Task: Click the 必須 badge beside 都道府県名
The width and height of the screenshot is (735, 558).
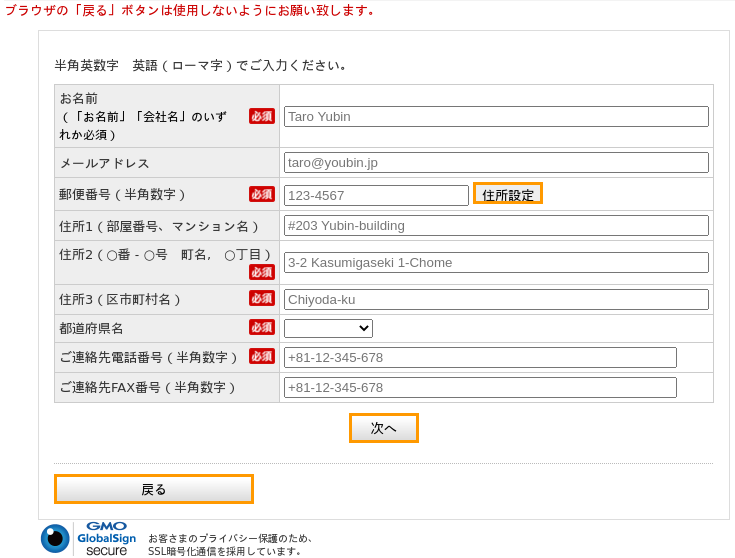Action: [262, 327]
